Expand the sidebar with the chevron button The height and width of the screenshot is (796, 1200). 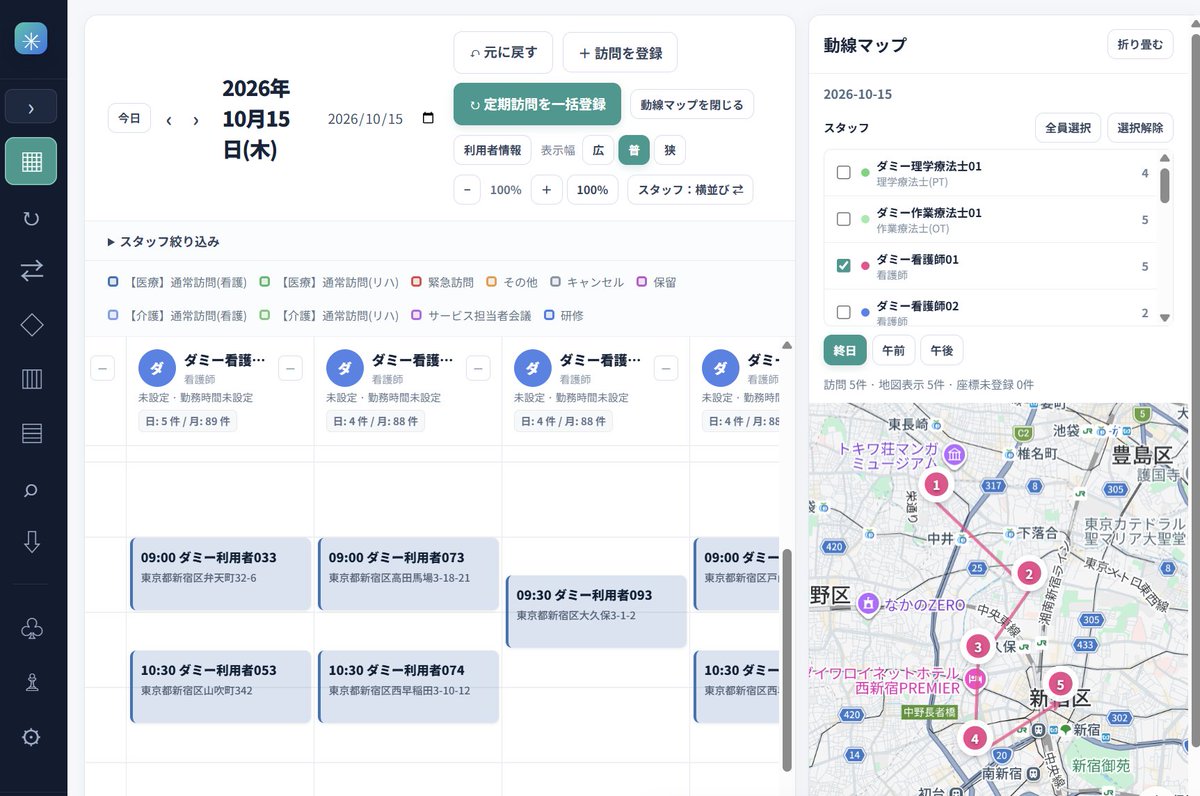point(31,107)
